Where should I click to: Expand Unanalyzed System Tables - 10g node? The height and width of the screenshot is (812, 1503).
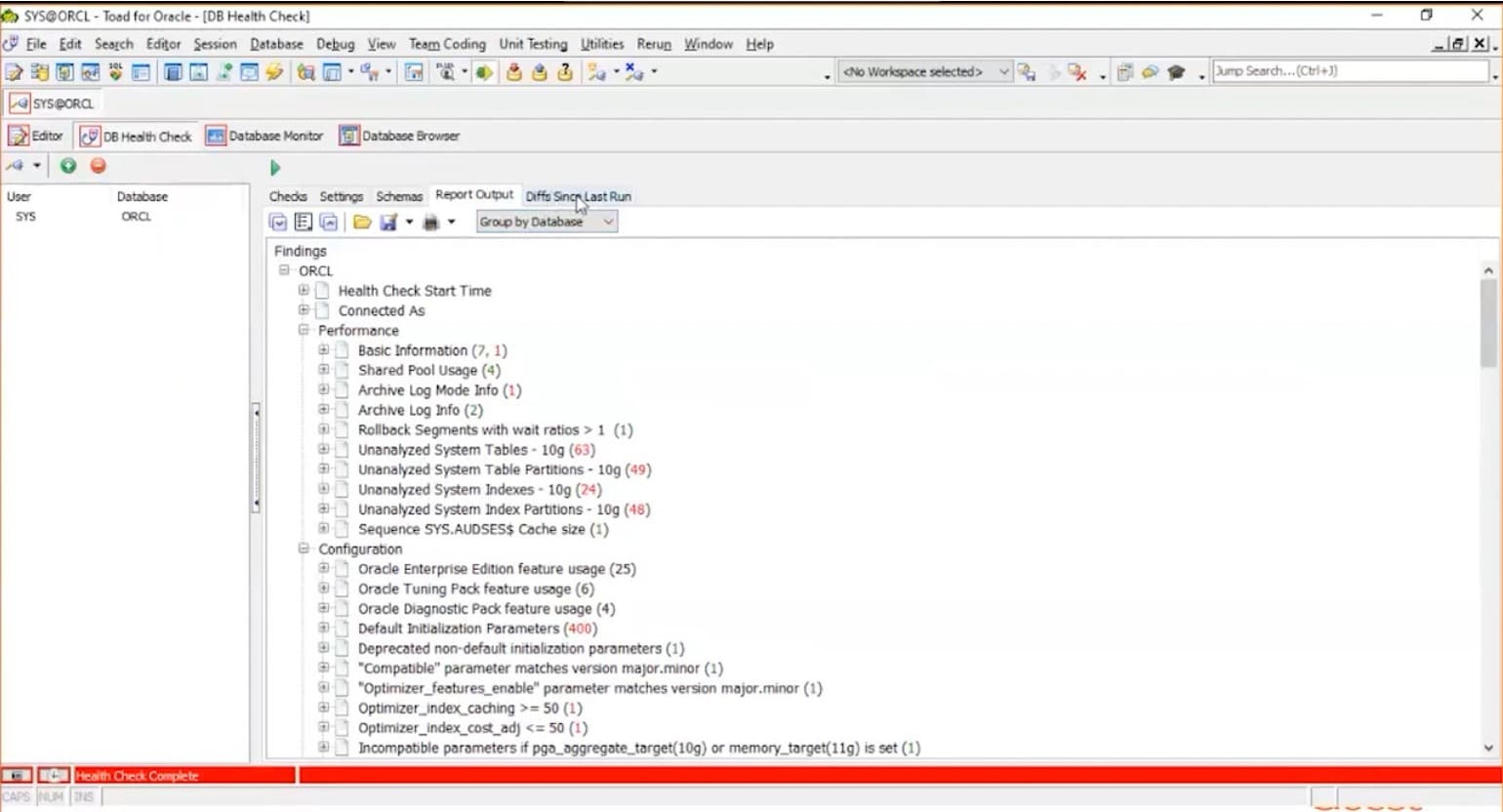click(x=324, y=449)
